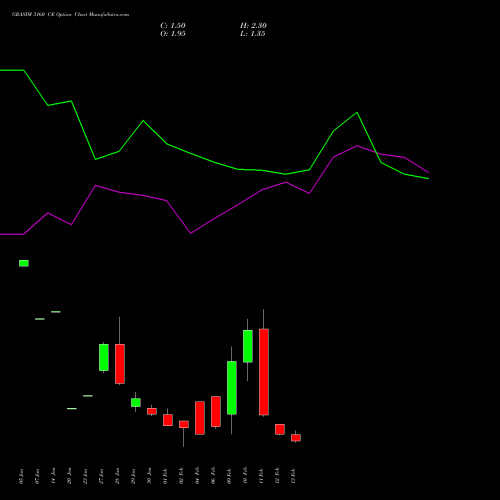Click the 07 Jan date label
This screenshot has width=500, height=500.
point(37,476)
